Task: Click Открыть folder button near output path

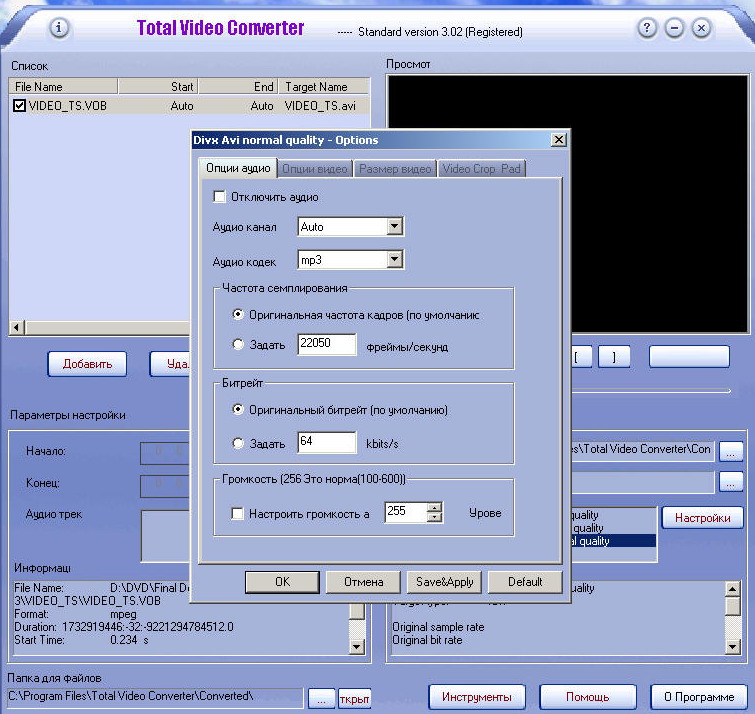Action: point(355,698)
